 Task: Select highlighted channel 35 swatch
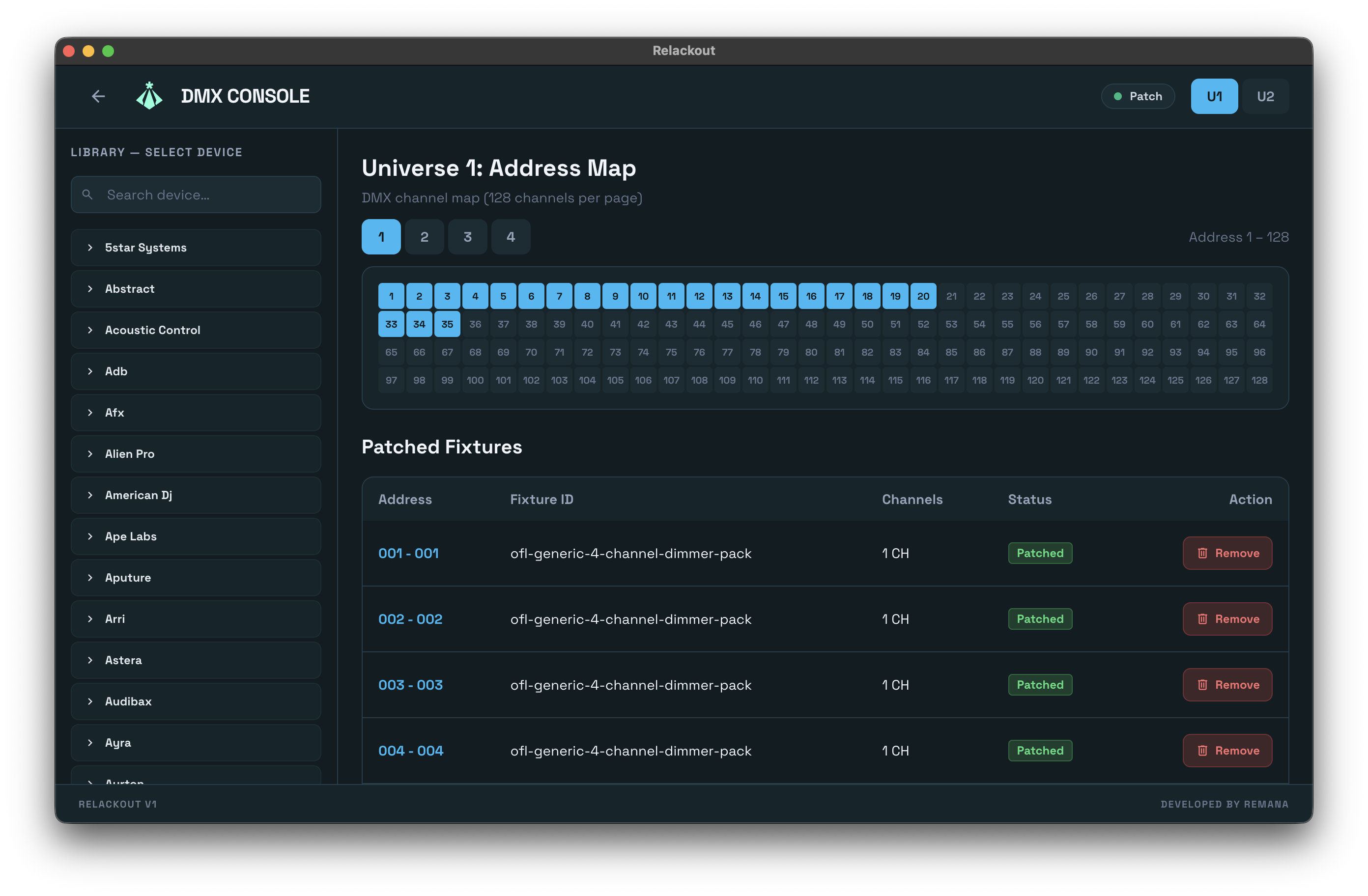(447, 325)
